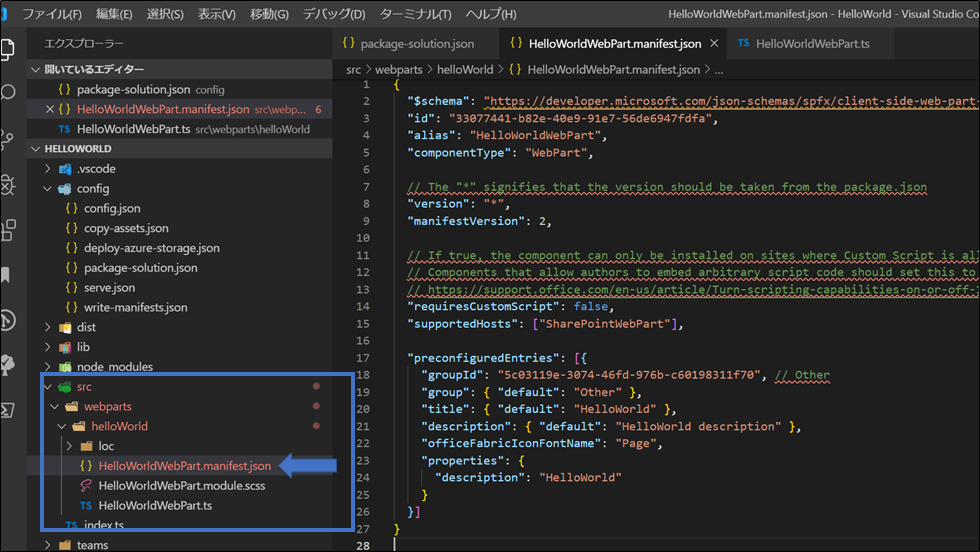This screenshot has height=552, width=980.
Task: Click the node_modules folder icon
Action: click(x=64, y=367)
